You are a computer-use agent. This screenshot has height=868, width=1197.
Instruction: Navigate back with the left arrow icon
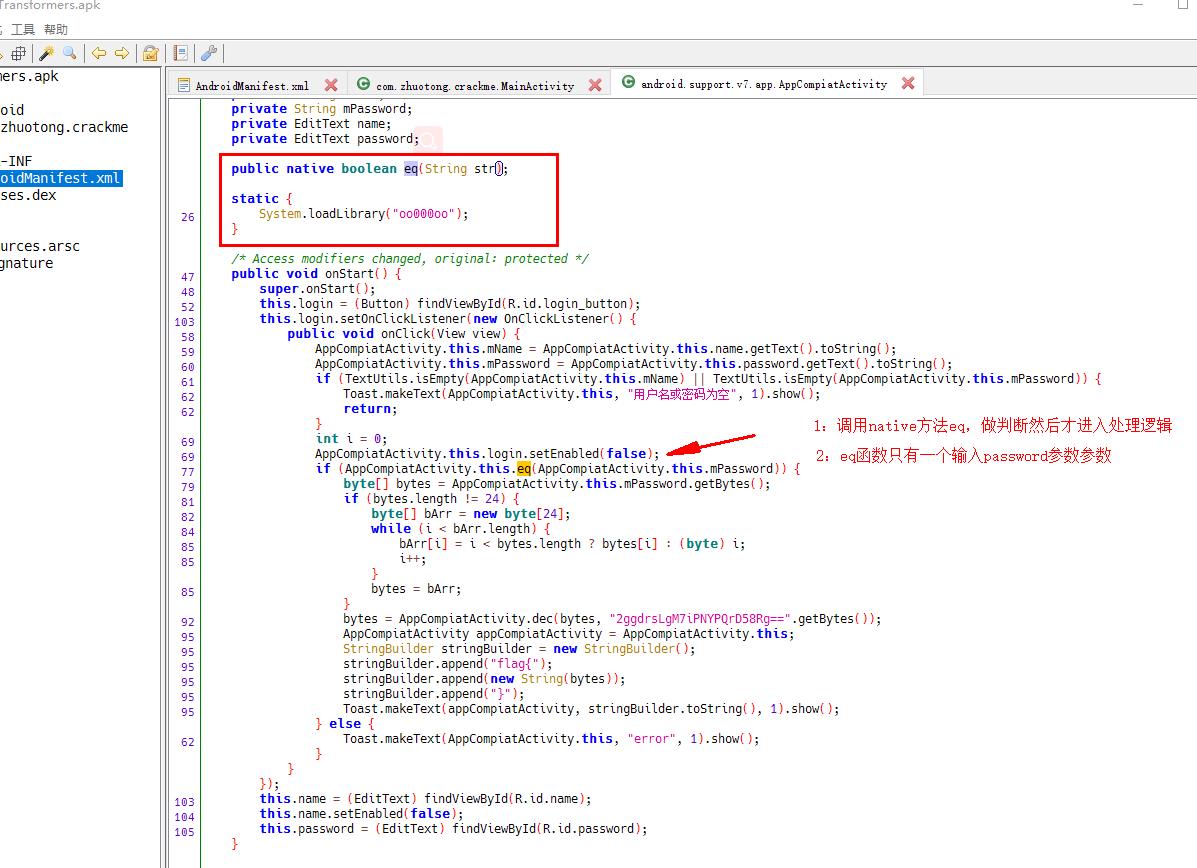[100, 53]
